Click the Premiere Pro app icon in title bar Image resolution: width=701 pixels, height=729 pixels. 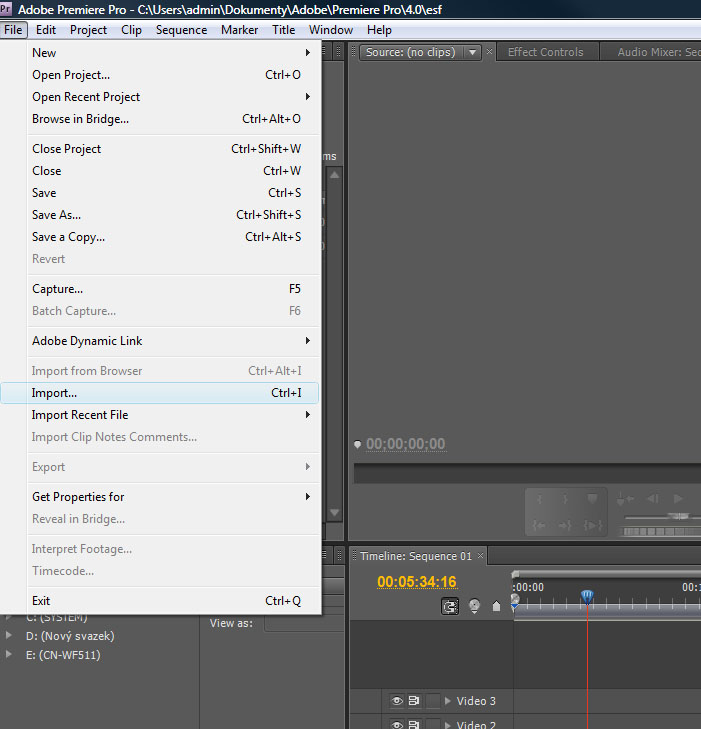[x=6, y=9]
